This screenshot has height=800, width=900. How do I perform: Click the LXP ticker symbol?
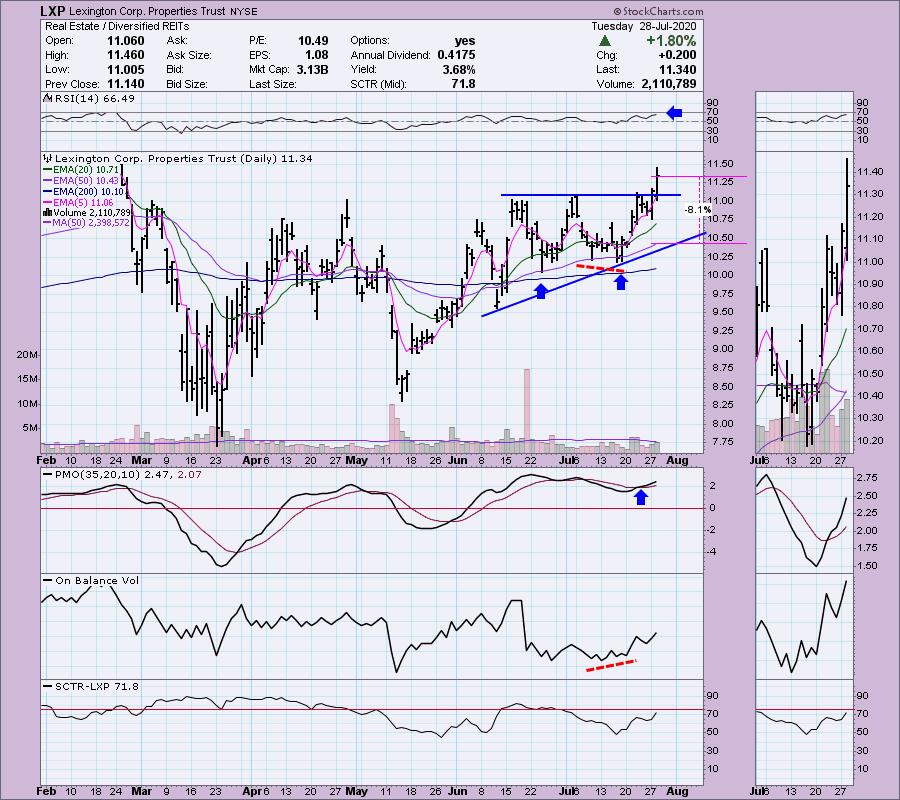tap(53, 11)
